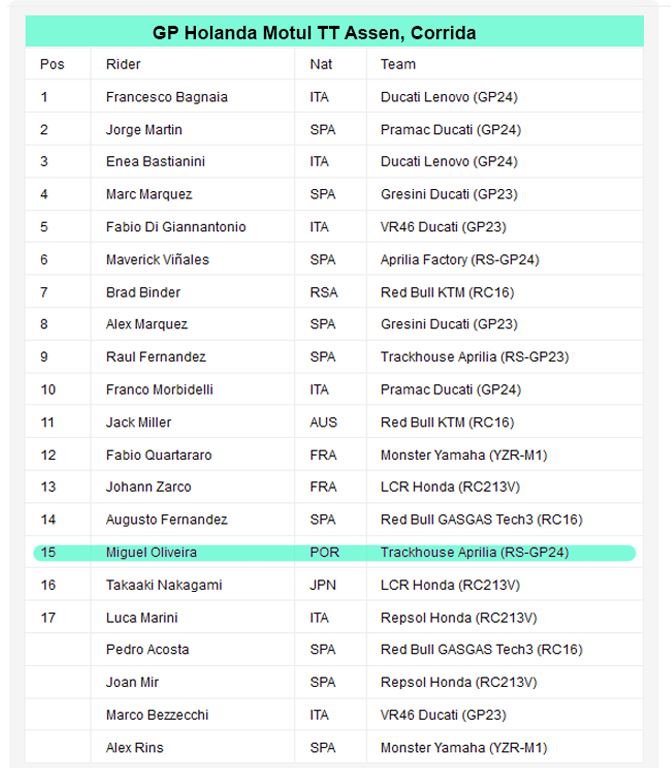Click the Rider column header
Viewport: 671px width, 768px height.
(x=123, y=64)
